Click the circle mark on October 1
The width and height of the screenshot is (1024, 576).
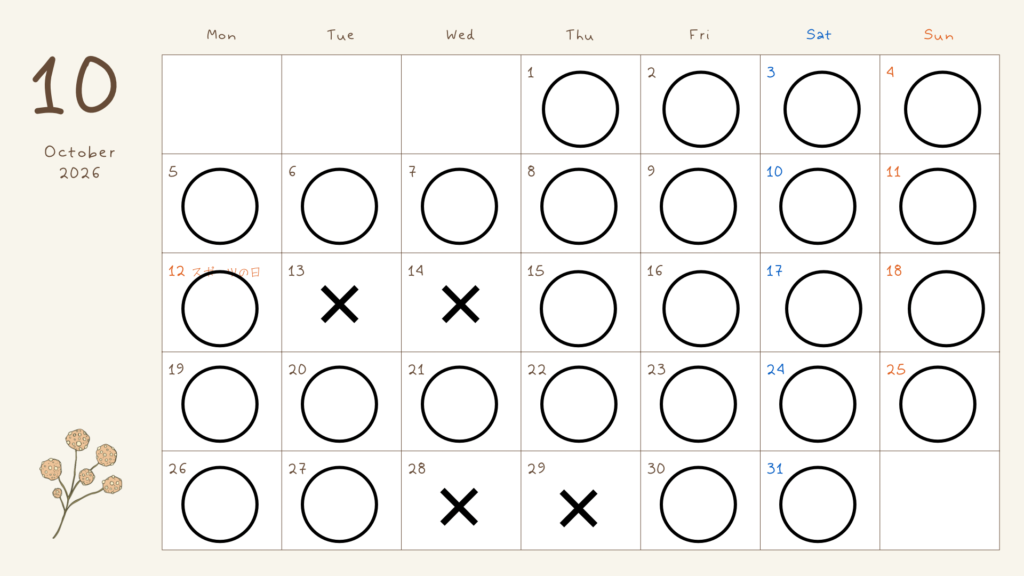580,109
